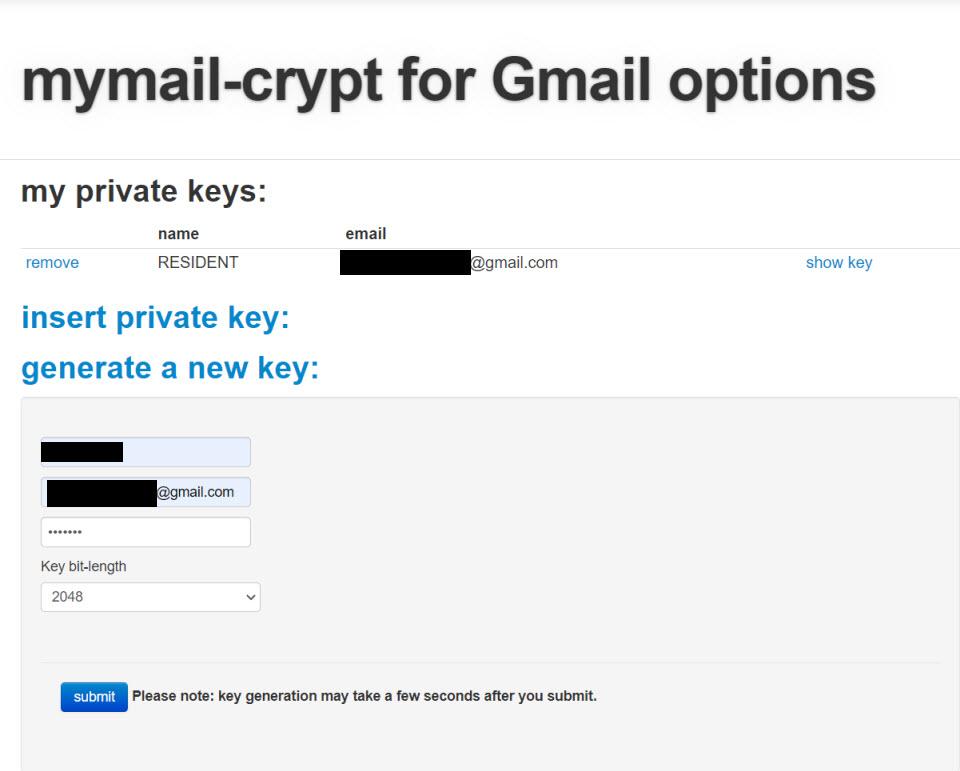Click the dropdown chevron beside 2048
Viewport: 960px width, 771px height.
click(247, 596)
